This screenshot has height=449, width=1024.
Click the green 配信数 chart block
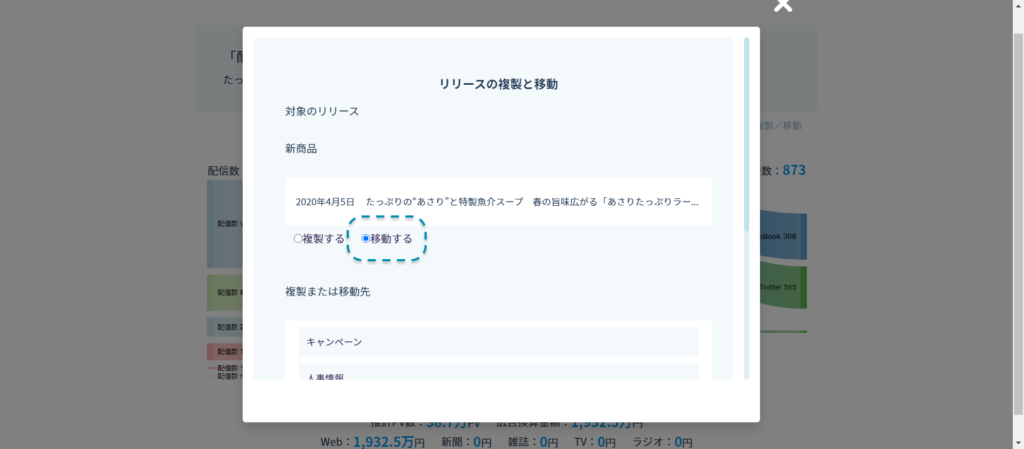click(x=224, y=292)
